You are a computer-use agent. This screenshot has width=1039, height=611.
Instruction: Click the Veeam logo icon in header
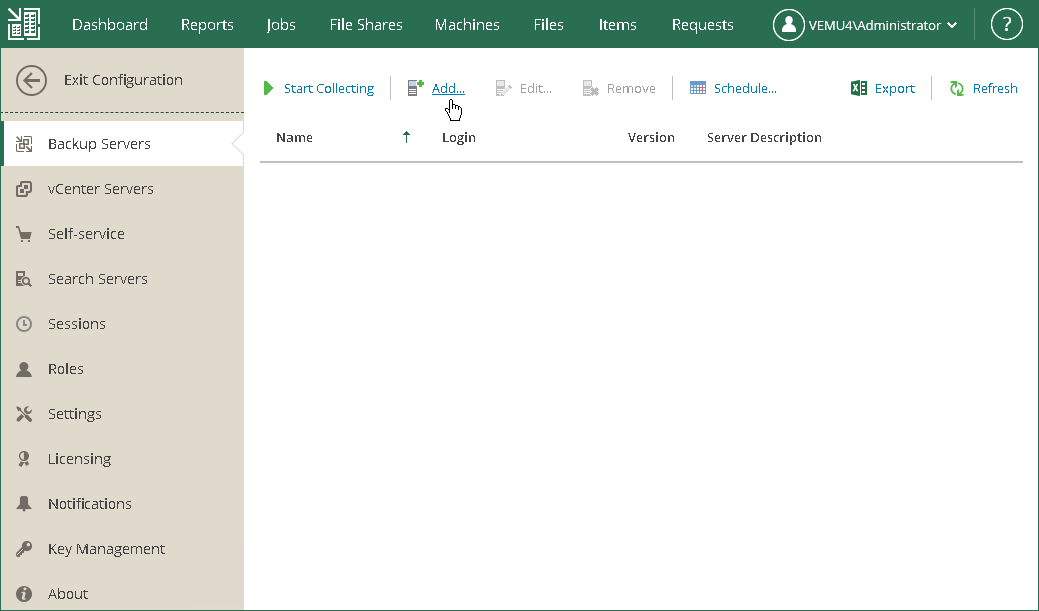[x=24, y=25]
